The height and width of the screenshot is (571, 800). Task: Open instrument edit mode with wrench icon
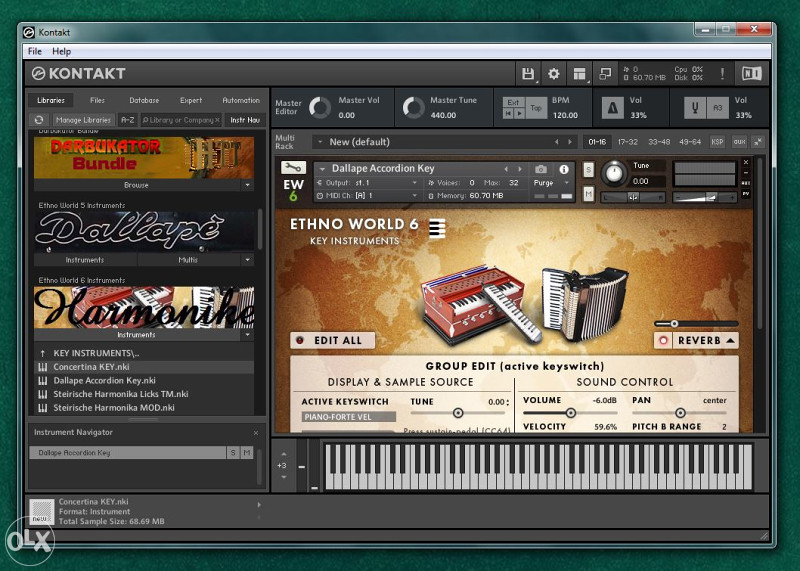coord(293,167)
